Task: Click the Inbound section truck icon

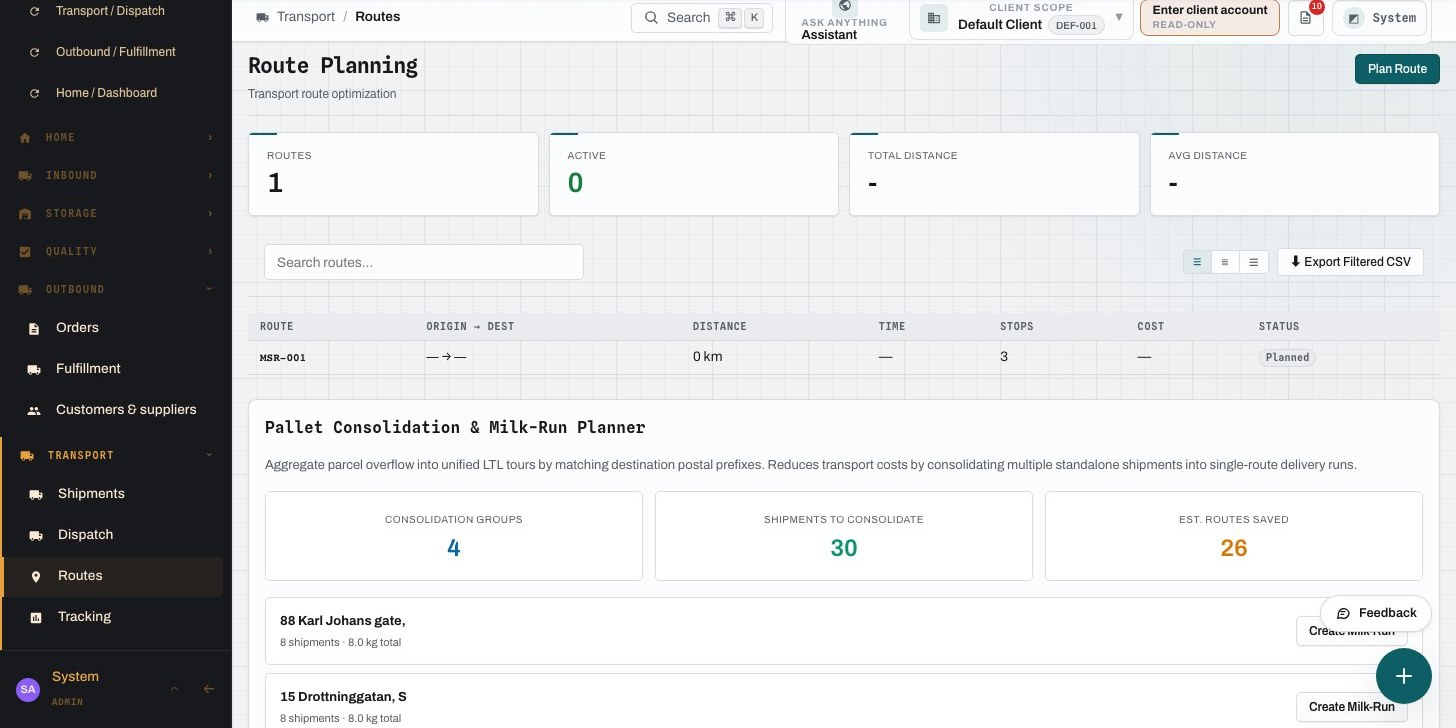Action: (25, 176)
